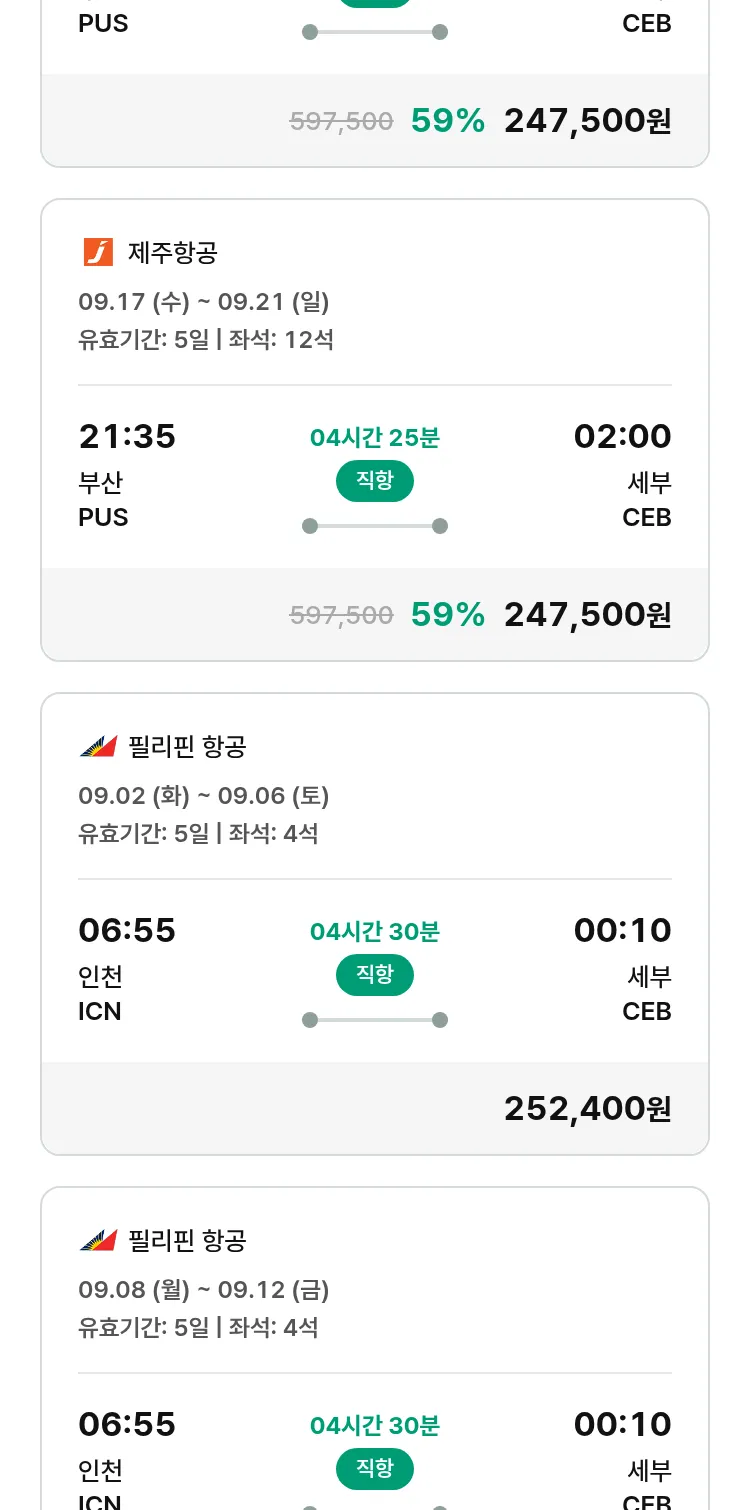Image resolution: width=750 pixels, height=1510 pixels.
Task: Click Philippine Airlines logo on 09.02 flight
Action: coord(98,747)
